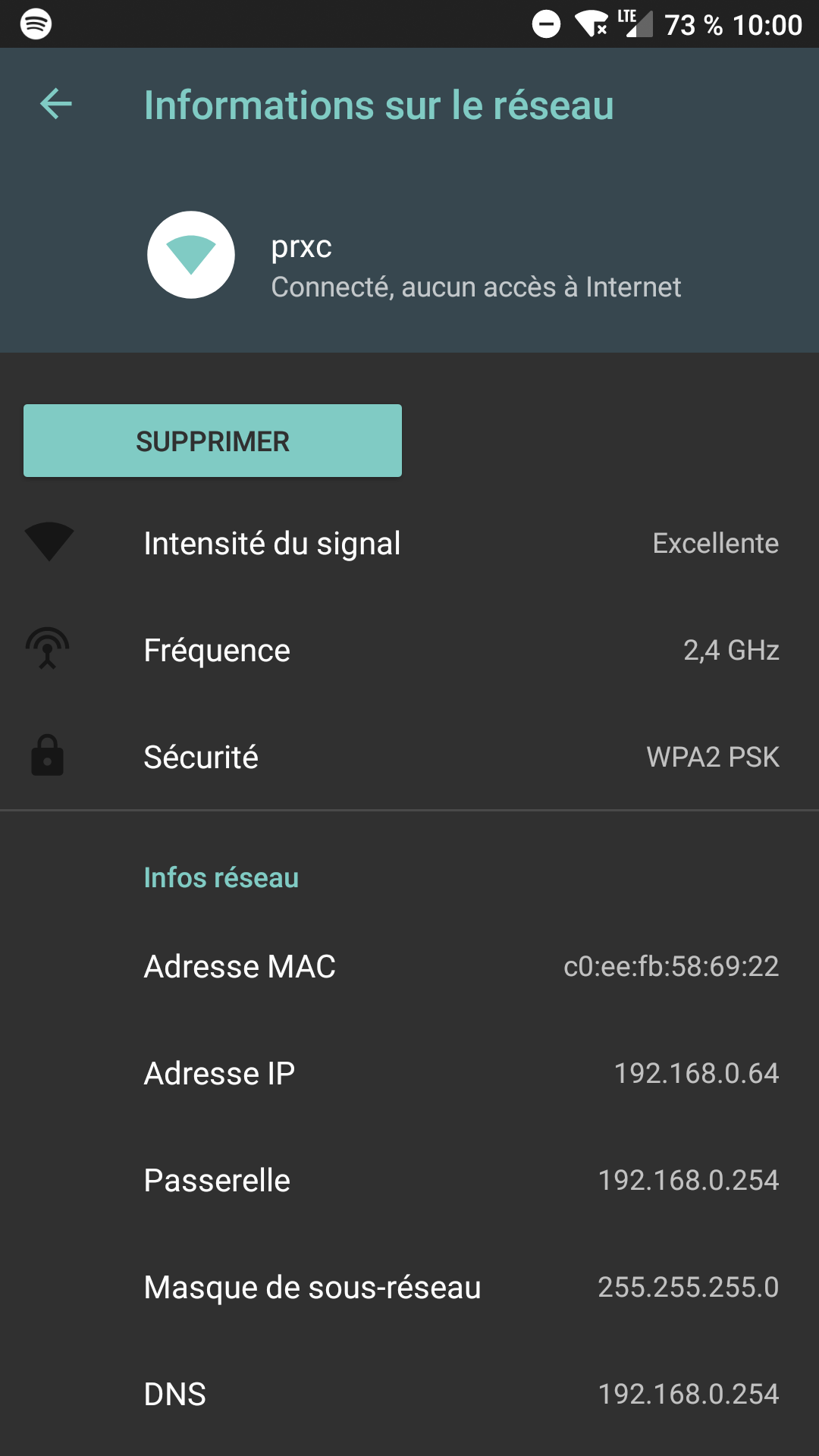Tap the do-not-disturb status icon
Screen dimensions: 819x1456
546,24
